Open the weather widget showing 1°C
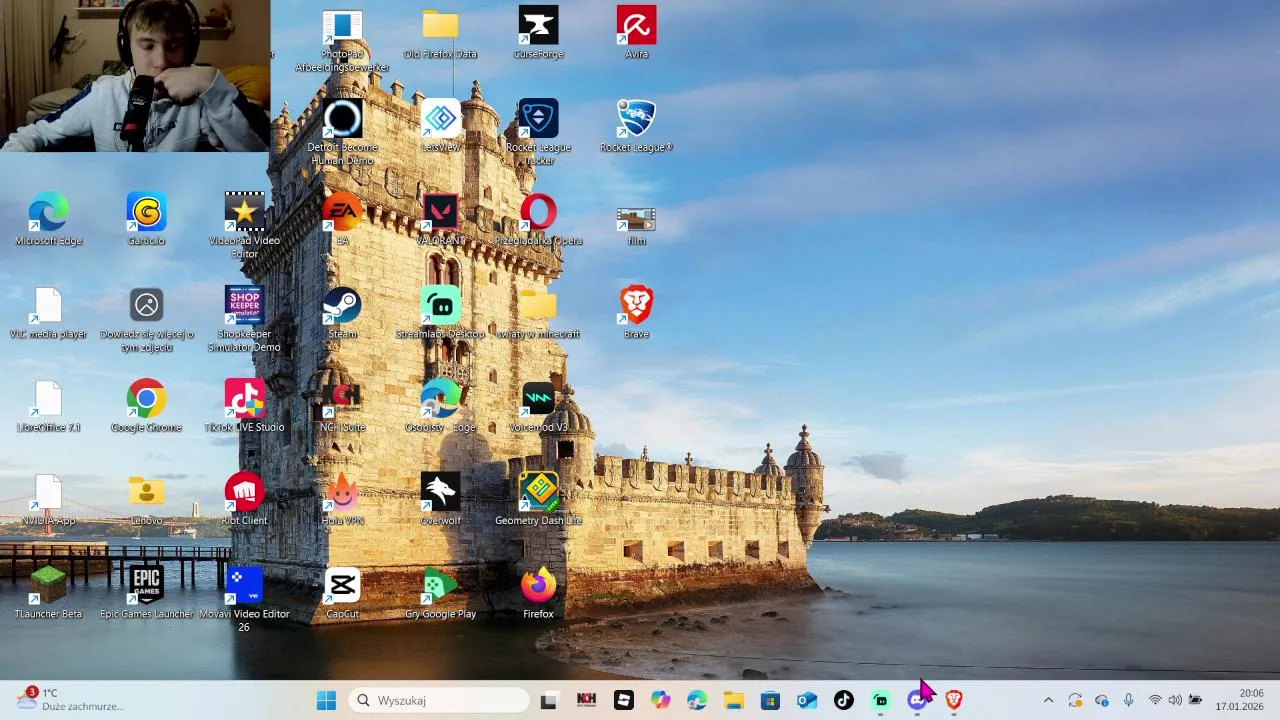Image resolution: width=1280 pixels, height=720 pixels. tap(68, 699)
